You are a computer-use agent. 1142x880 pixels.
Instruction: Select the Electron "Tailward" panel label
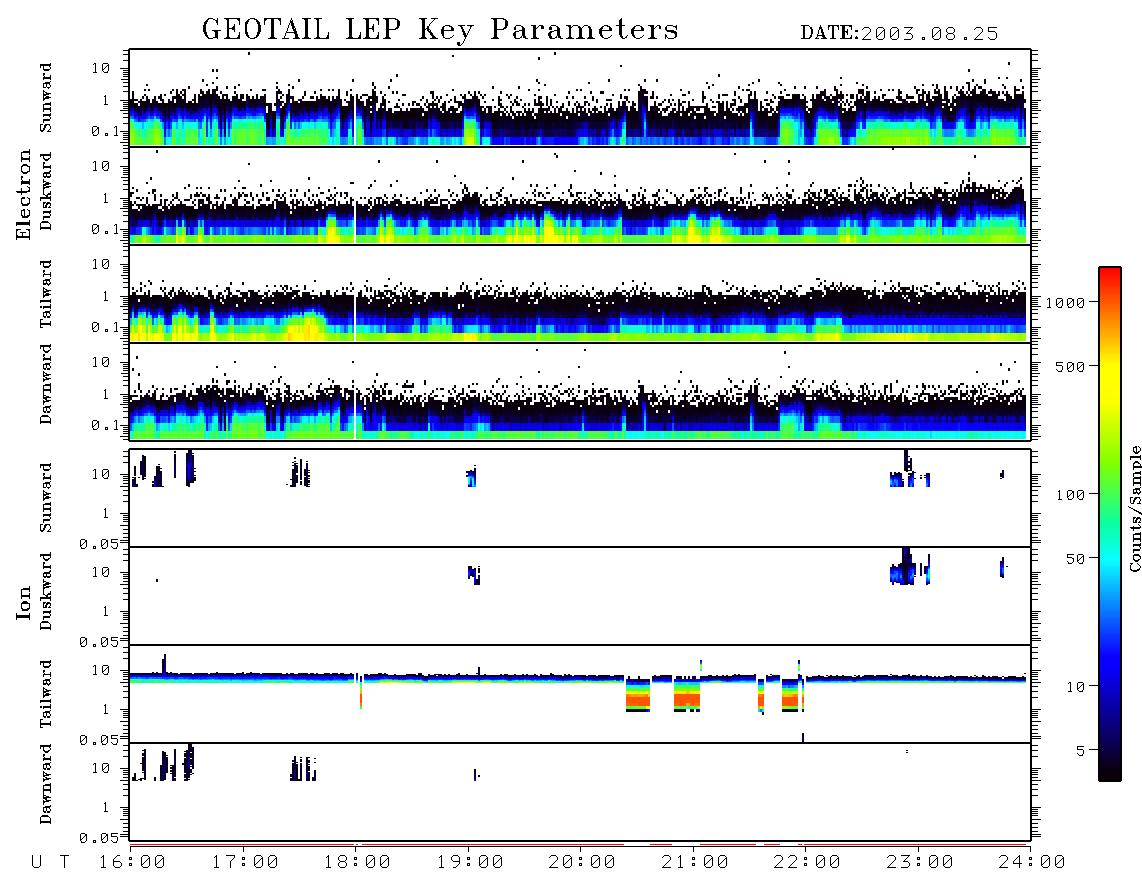pos(46,293)
